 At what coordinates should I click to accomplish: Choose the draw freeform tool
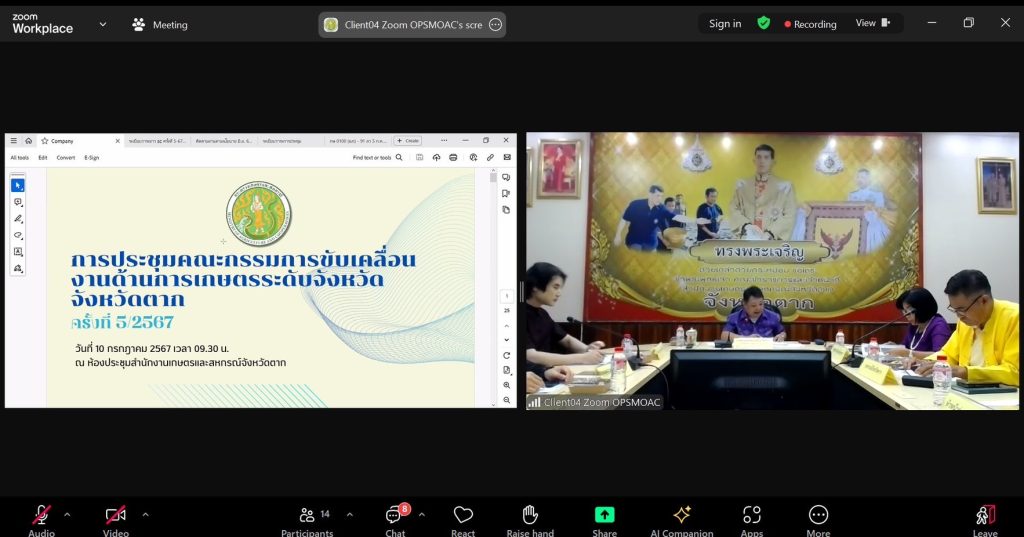click(18, 235)
